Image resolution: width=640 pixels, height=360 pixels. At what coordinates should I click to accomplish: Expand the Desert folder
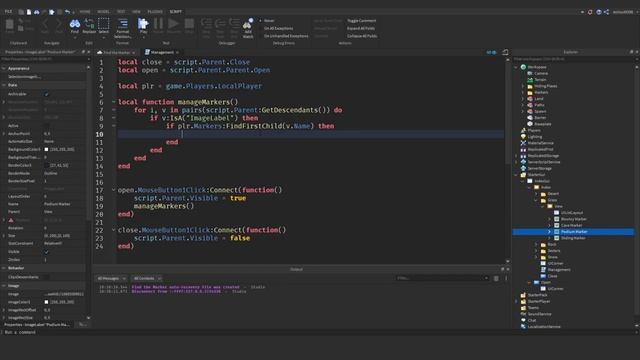[536, 194]
